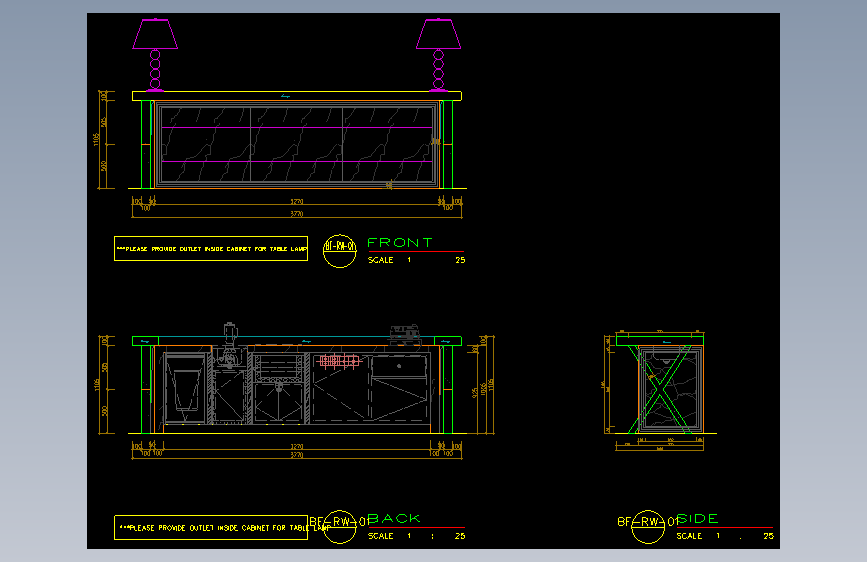Select the 1105 height dimension left of the back elevation
This screenshot has width=867, height=562.
[97, 384]
